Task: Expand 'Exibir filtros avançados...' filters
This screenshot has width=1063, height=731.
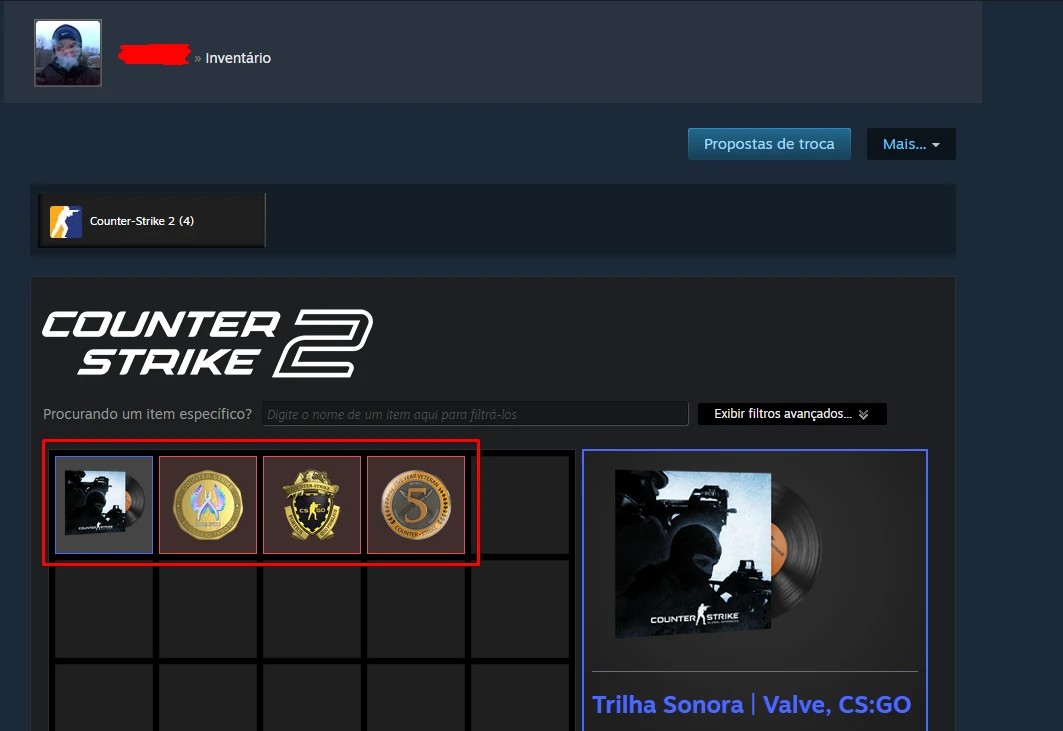Action: click(792, 414)
